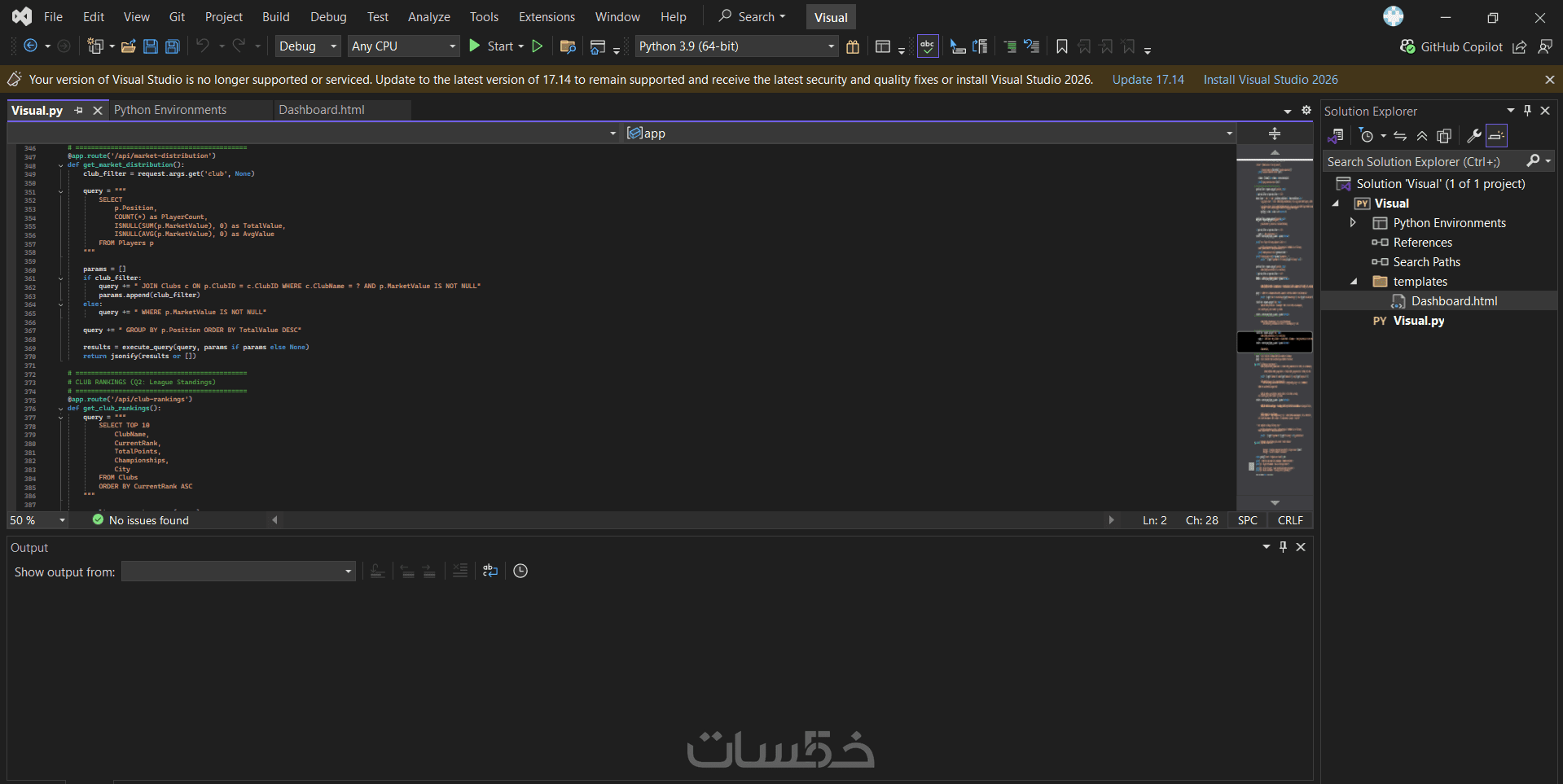Screen dimensions: 1563x784
Task: Click the Install Visual Studio 2026 link
Action: (1271, 80)
